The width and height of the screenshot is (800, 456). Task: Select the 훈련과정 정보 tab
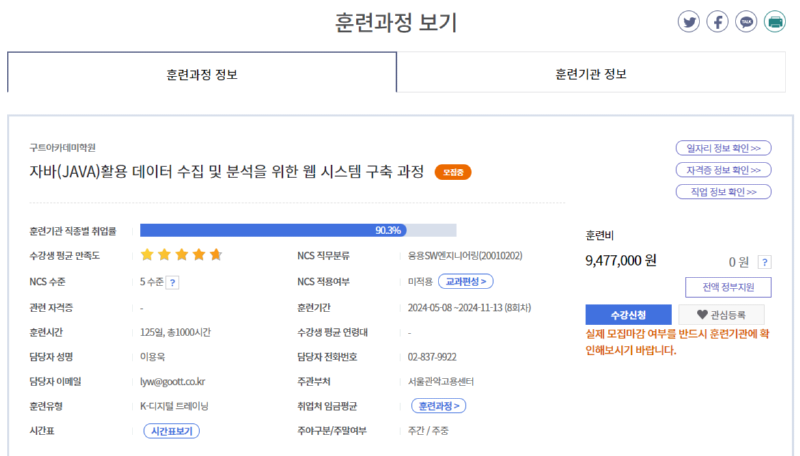(202, 72)
